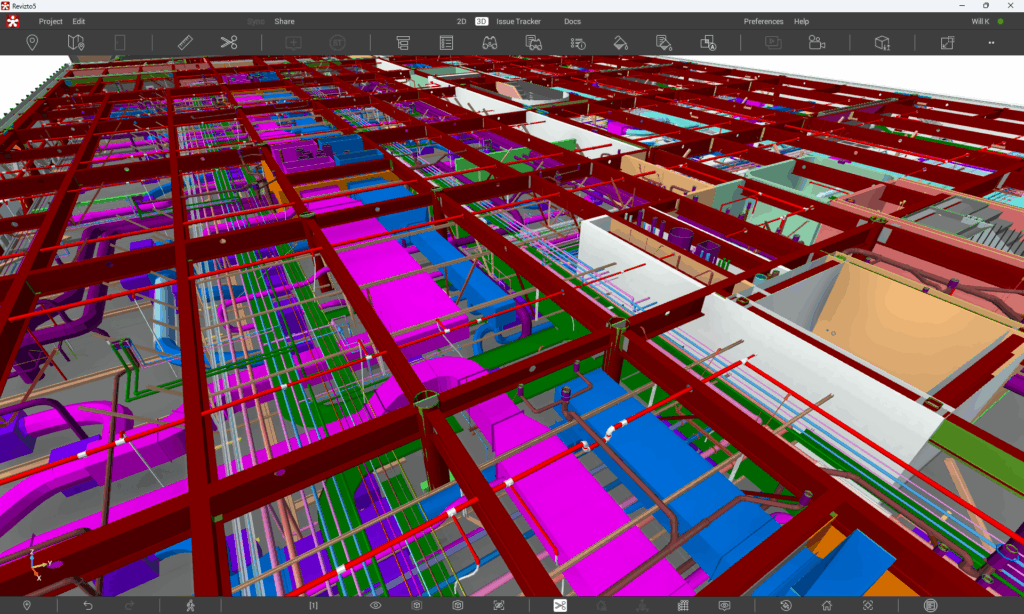Image resolution: width=1024 pixels, height=614 pixels.
Task: Open the video camera recording tool
Action: 817,42
